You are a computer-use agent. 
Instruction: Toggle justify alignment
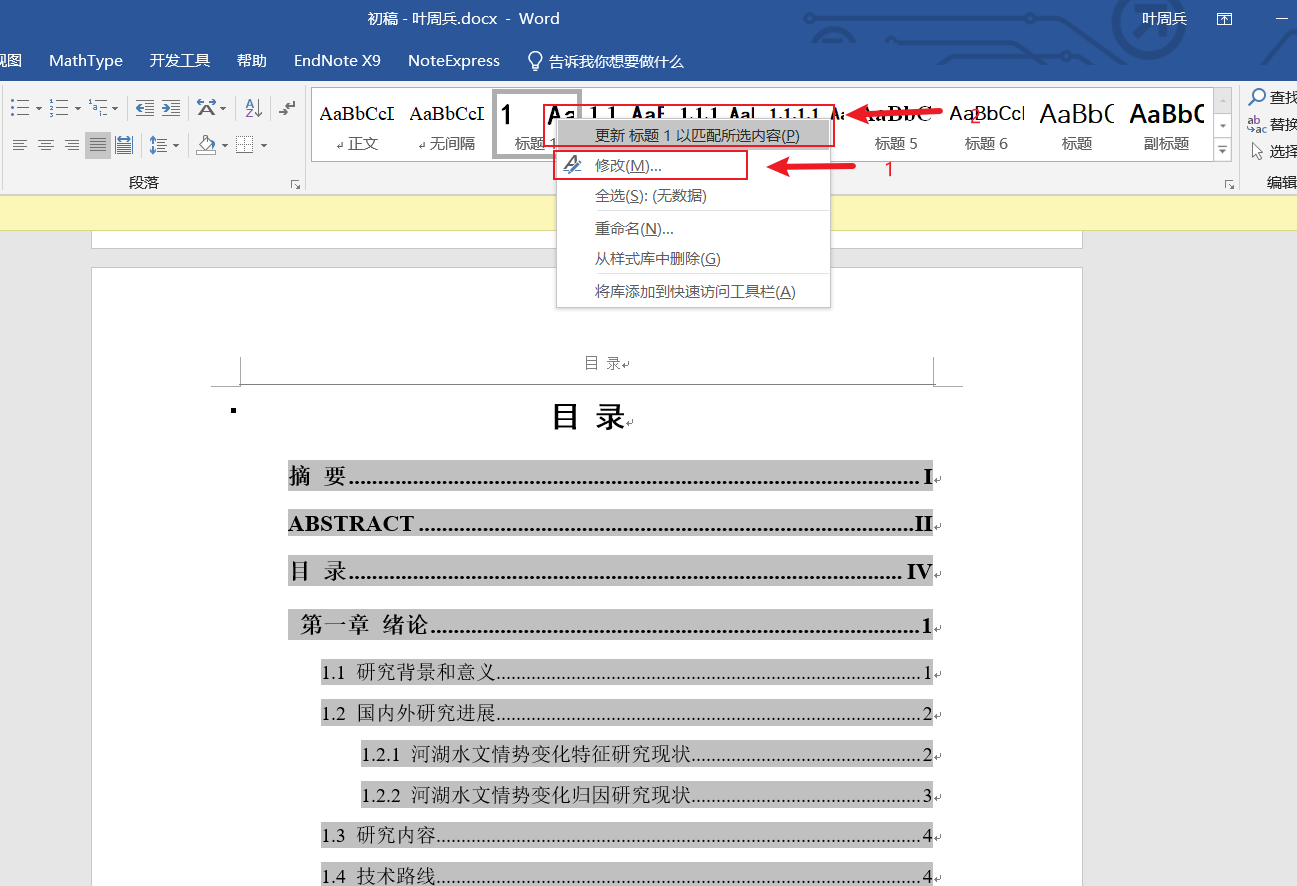click(98, 146)
